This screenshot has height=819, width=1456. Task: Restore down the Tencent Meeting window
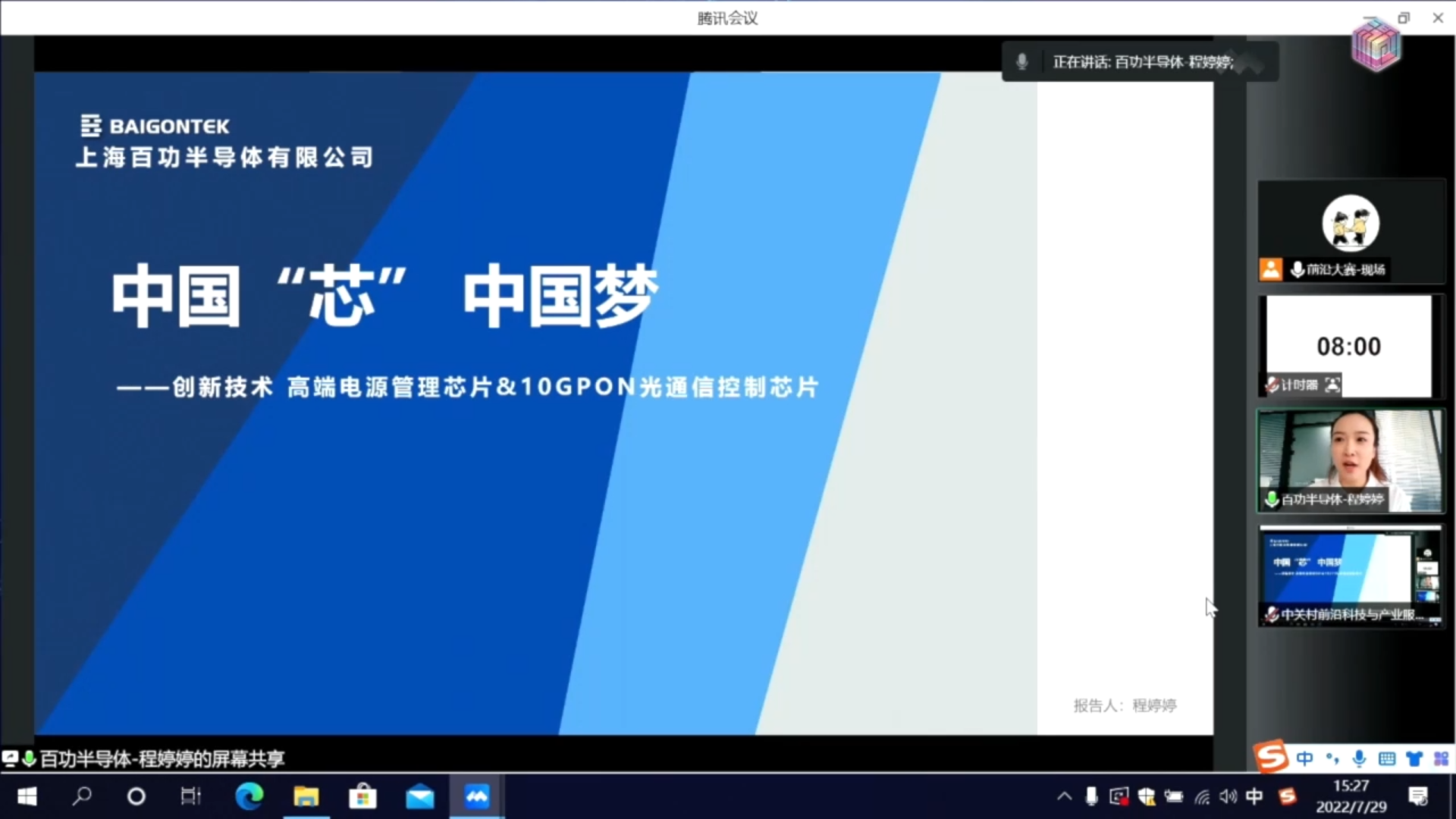(x=1404, y=18)
